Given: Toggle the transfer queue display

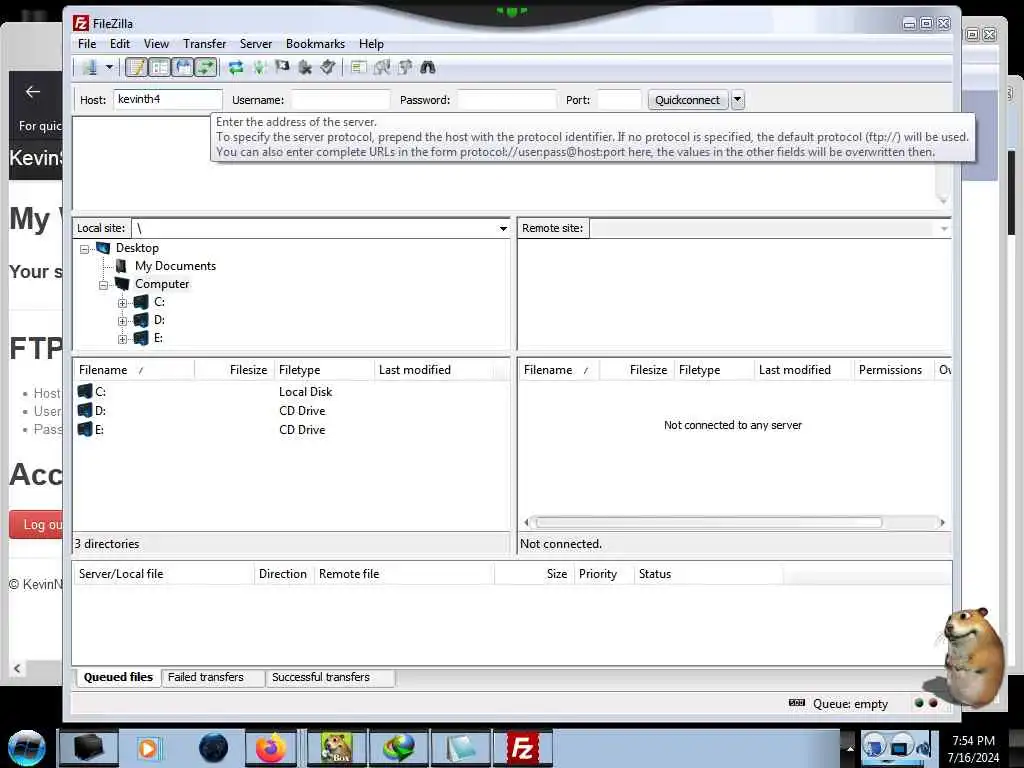Looking at the screenshot, I should 206,67.
